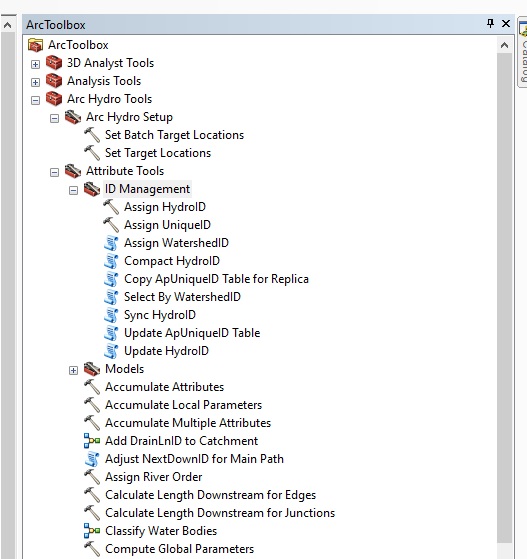Click the Sync HydroID script icon
The width and height of the screenshot is (527, 559).
tap(111, 315)
